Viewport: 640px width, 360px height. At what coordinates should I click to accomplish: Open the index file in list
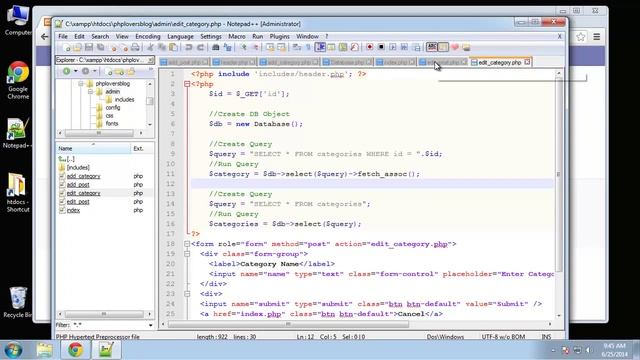(73, 210)
